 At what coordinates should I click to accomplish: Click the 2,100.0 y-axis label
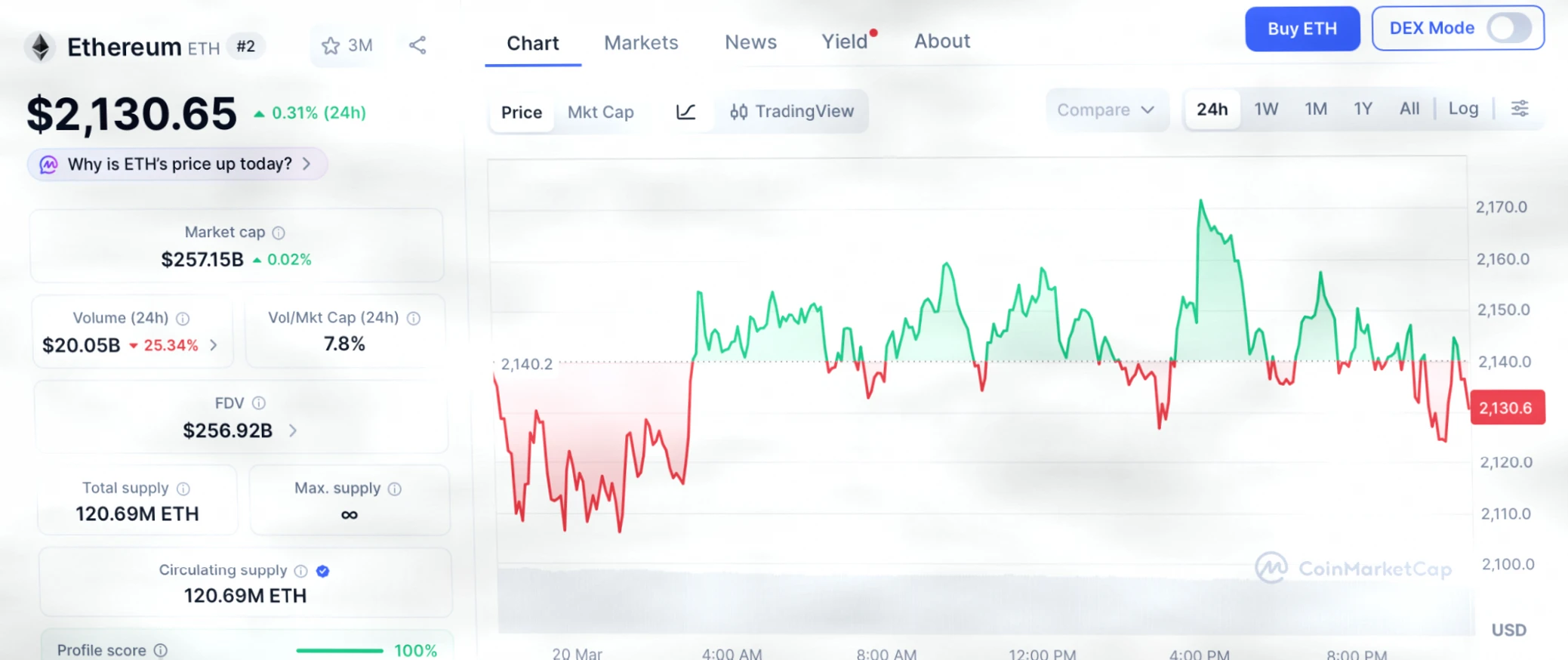pos(1508,564)
